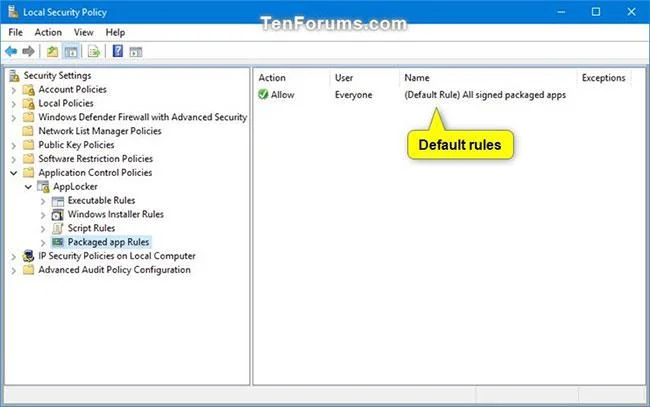Select '(Default Rule) All signed packaged apps'
The height and width of the screenshot is (407, 650).
(x=485, y=95)
